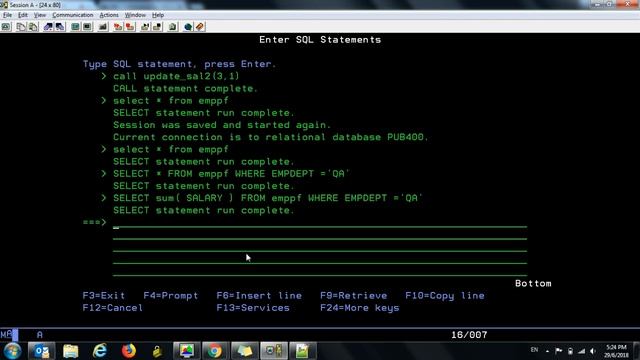The height and width of the screenshot is (360, 640).
Task: Click the padlock icon on the taskbar
Action: click(158, 351)
